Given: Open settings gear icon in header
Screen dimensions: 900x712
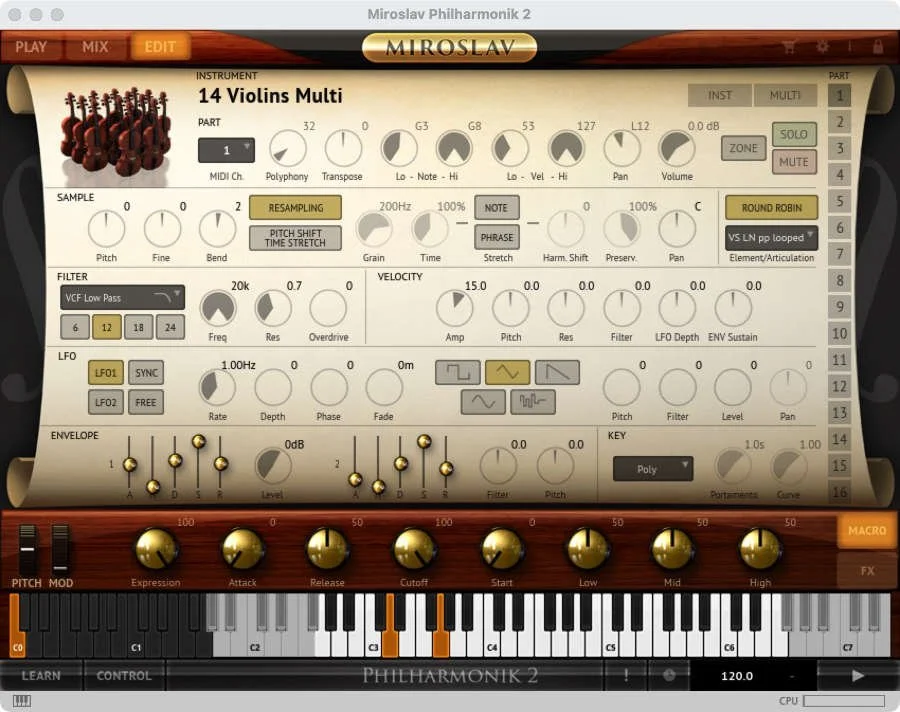Looking at the screenshot, I should click(x=822, y=47).
